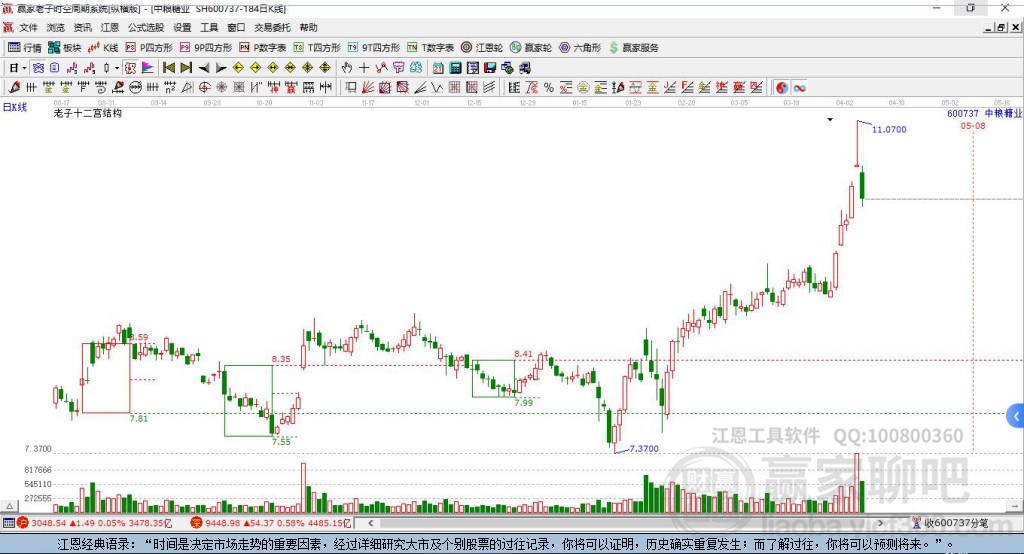Toggle the 权 adjustment icon
1024x554 pixels.
(x=130, y=68)
